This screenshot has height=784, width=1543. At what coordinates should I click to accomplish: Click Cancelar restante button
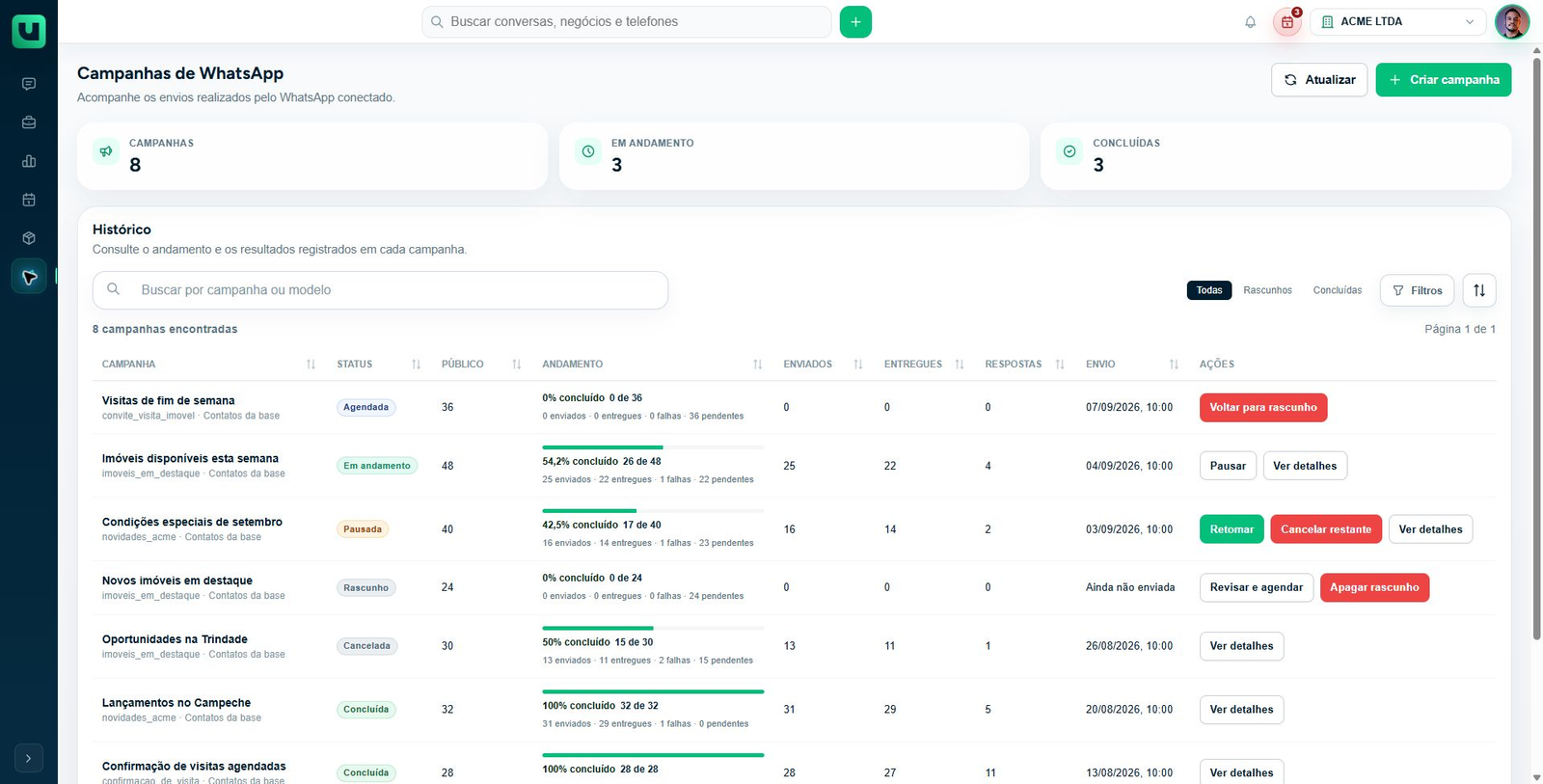1326,529
